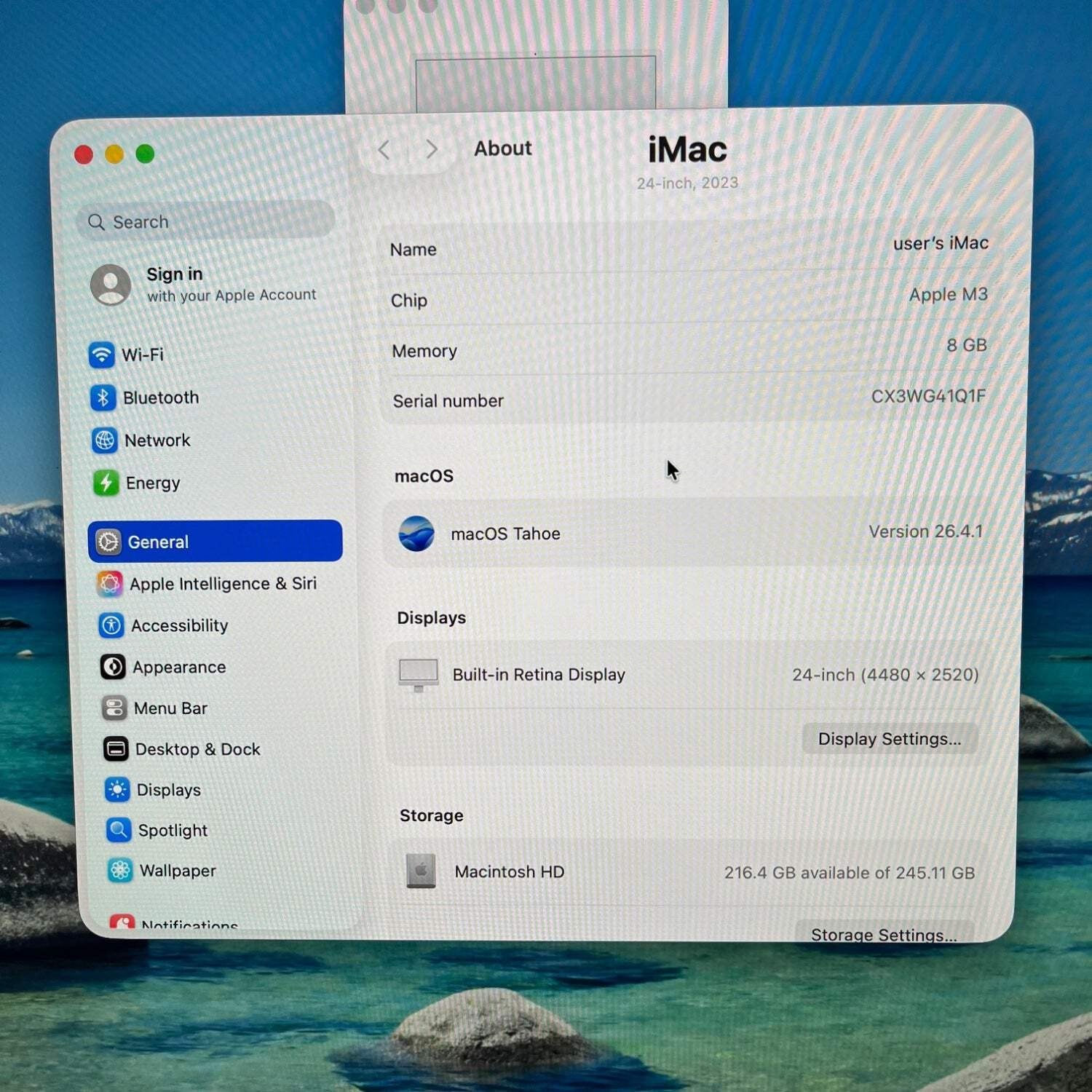Click the Apple M3 chip value

(x=949, y=295)
